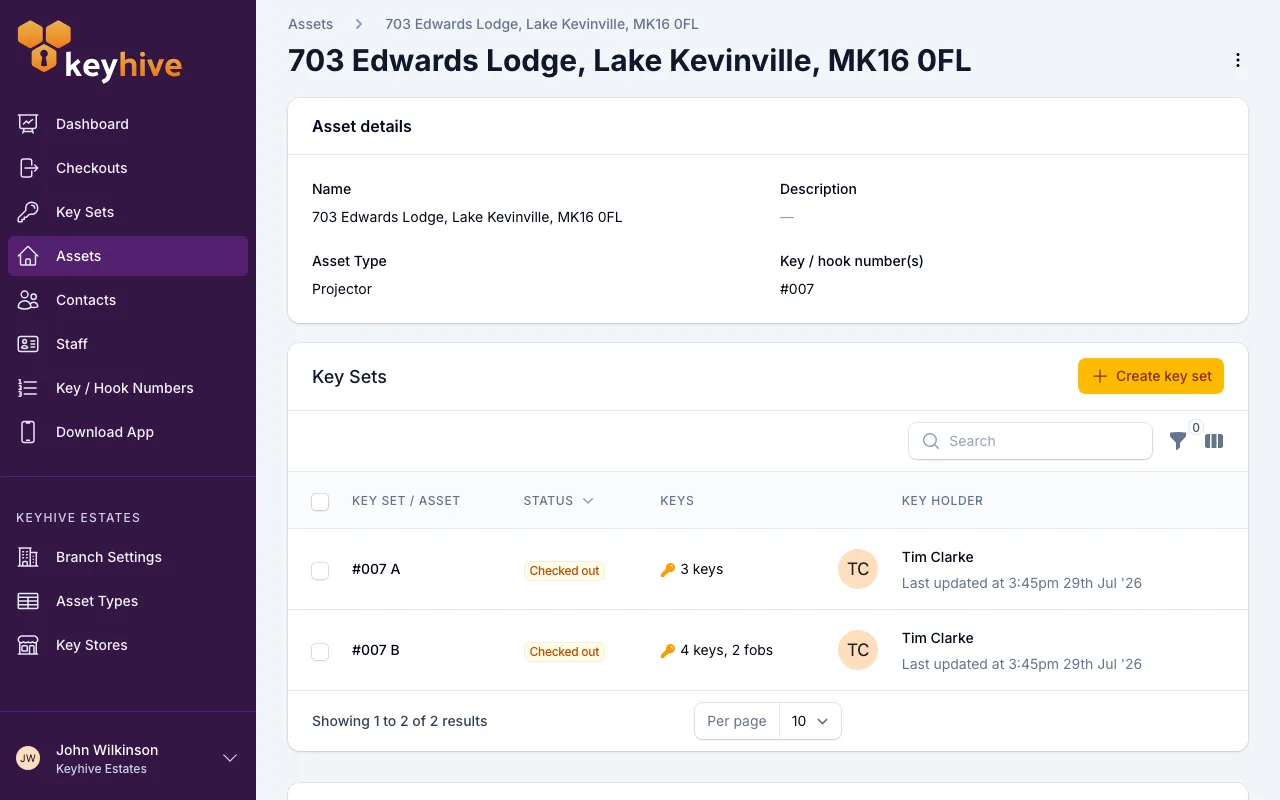1280x800 pixels.
Task: Click filter count badge 0
Action: (x=1196, y=428)
